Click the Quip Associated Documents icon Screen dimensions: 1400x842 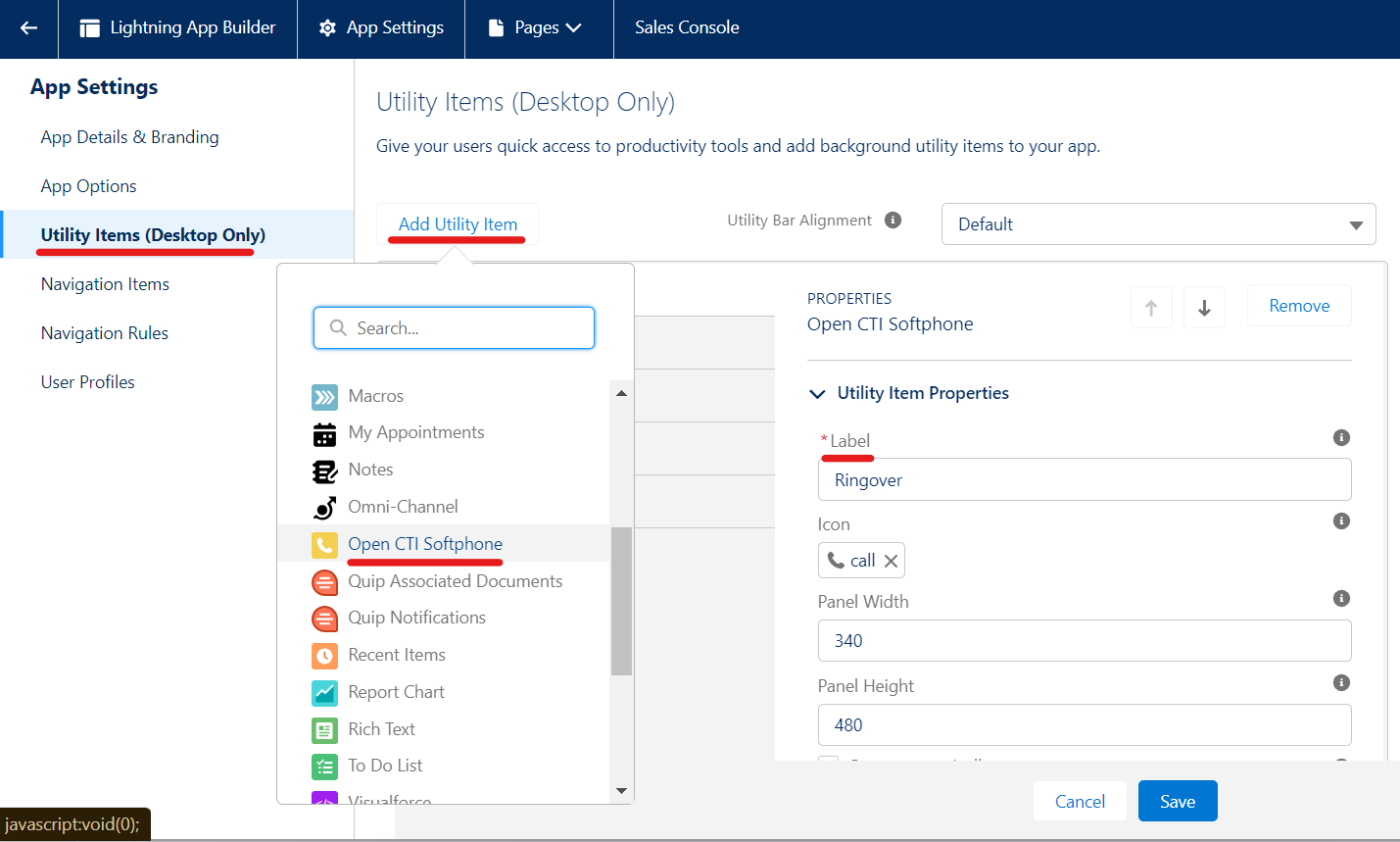[324, 582]
